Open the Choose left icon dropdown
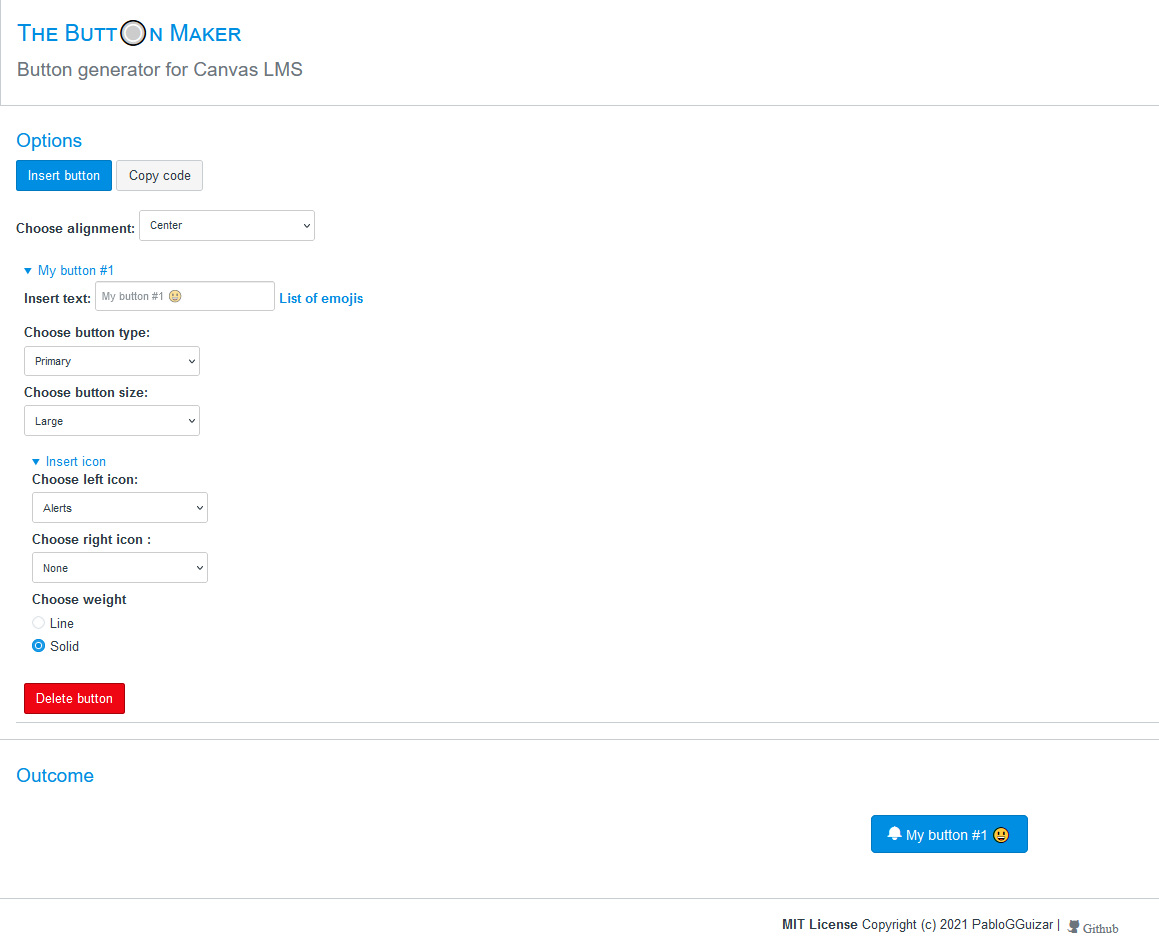 coord(120,508)
